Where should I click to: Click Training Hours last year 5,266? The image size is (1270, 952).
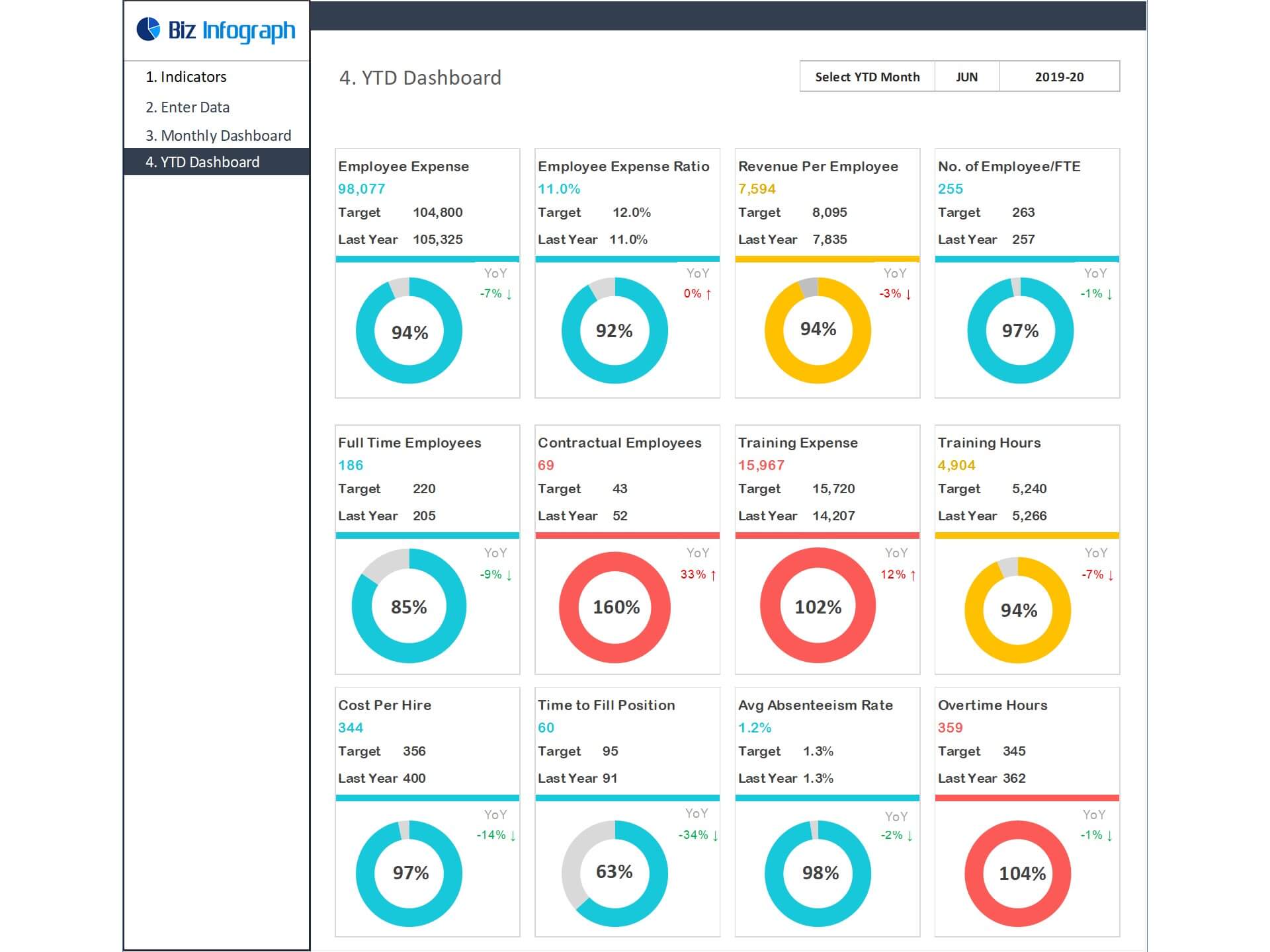1029,516
